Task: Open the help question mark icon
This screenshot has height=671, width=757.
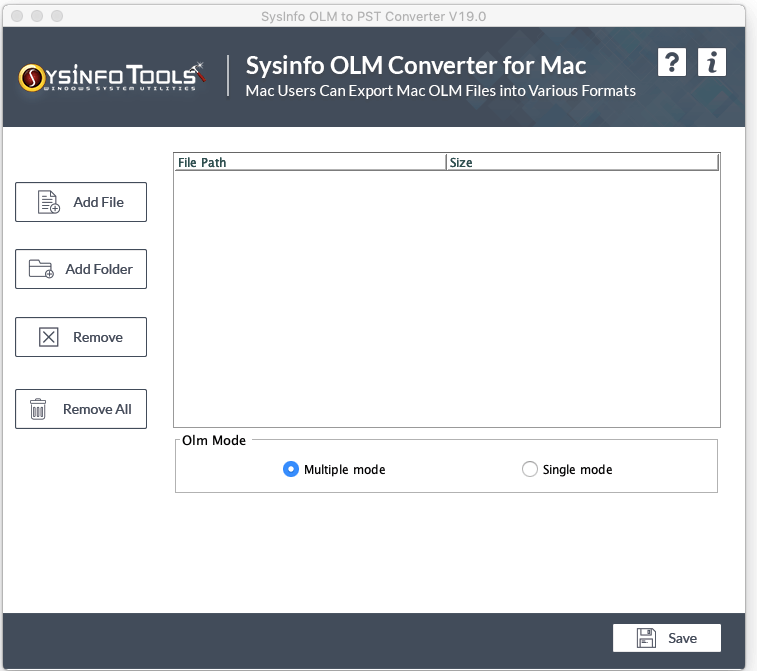Action: (672, 62)
